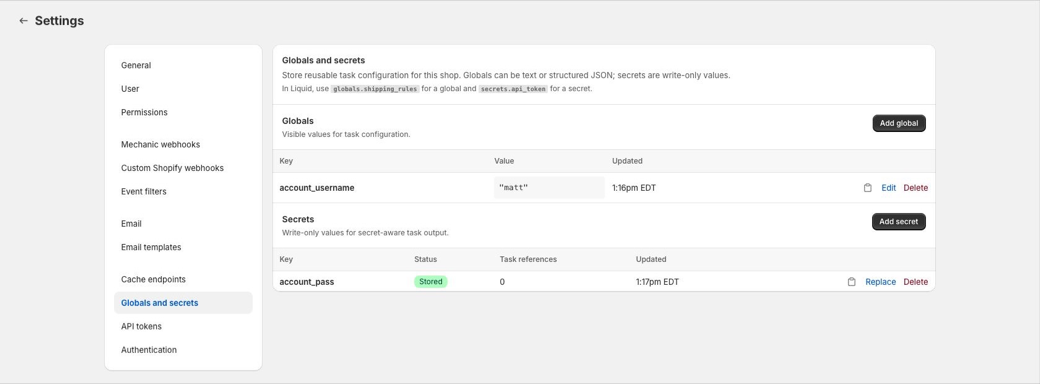Replace the account_pass secret
Screen dimensions: 1040x384
(x=881, y=282)
